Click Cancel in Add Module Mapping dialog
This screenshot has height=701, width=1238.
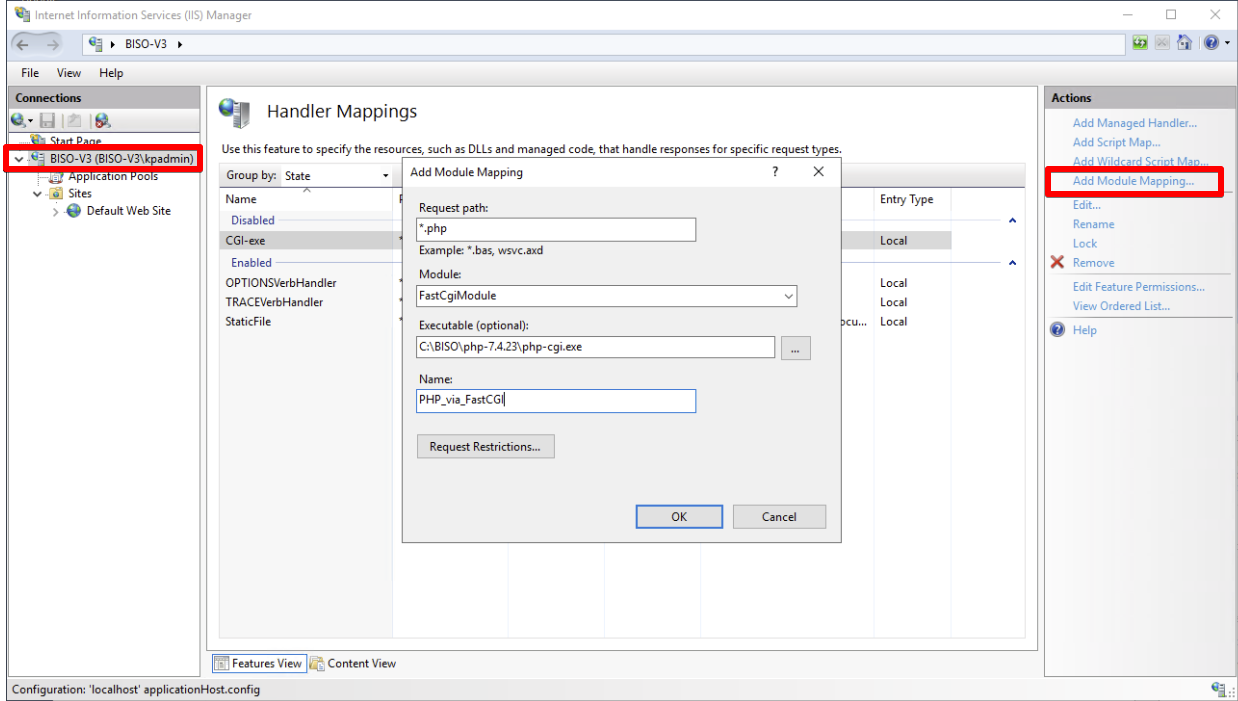tap(779, 517)
